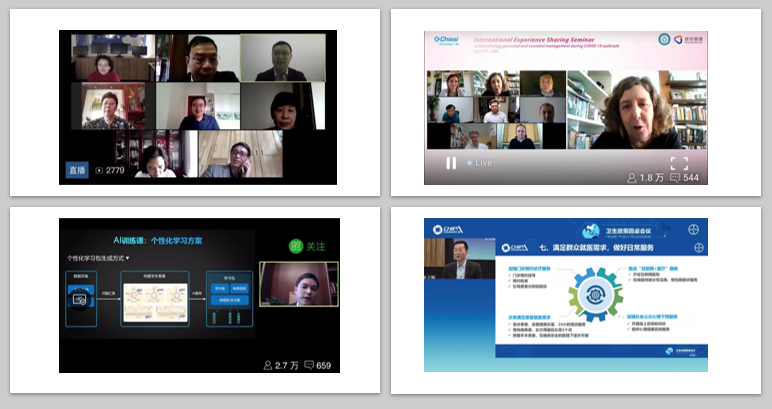Enter fullscreen on the seminar stream
This screenshot has width=772, height=409.
click(678, 163)
